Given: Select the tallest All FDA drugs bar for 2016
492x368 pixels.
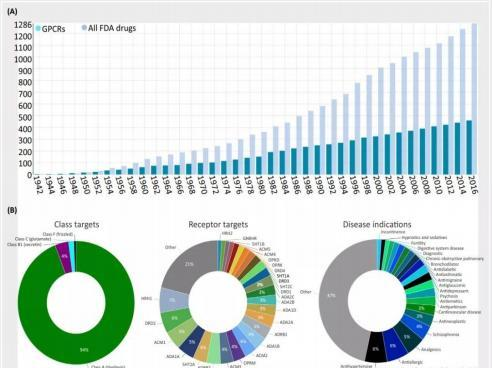Looking at the screenshot, I should click(474, 99).
